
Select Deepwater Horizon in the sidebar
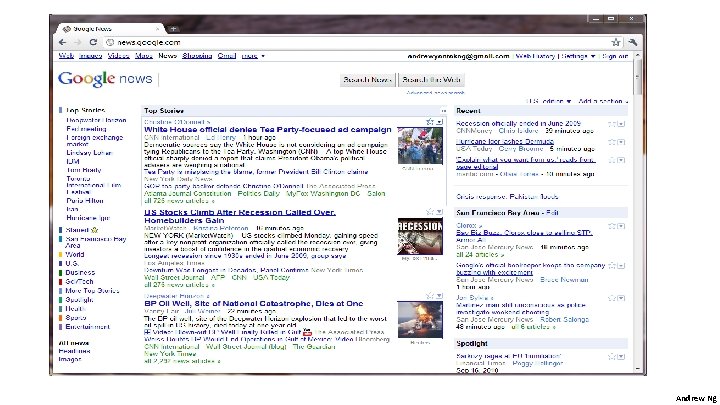click(x=96, y=120)
